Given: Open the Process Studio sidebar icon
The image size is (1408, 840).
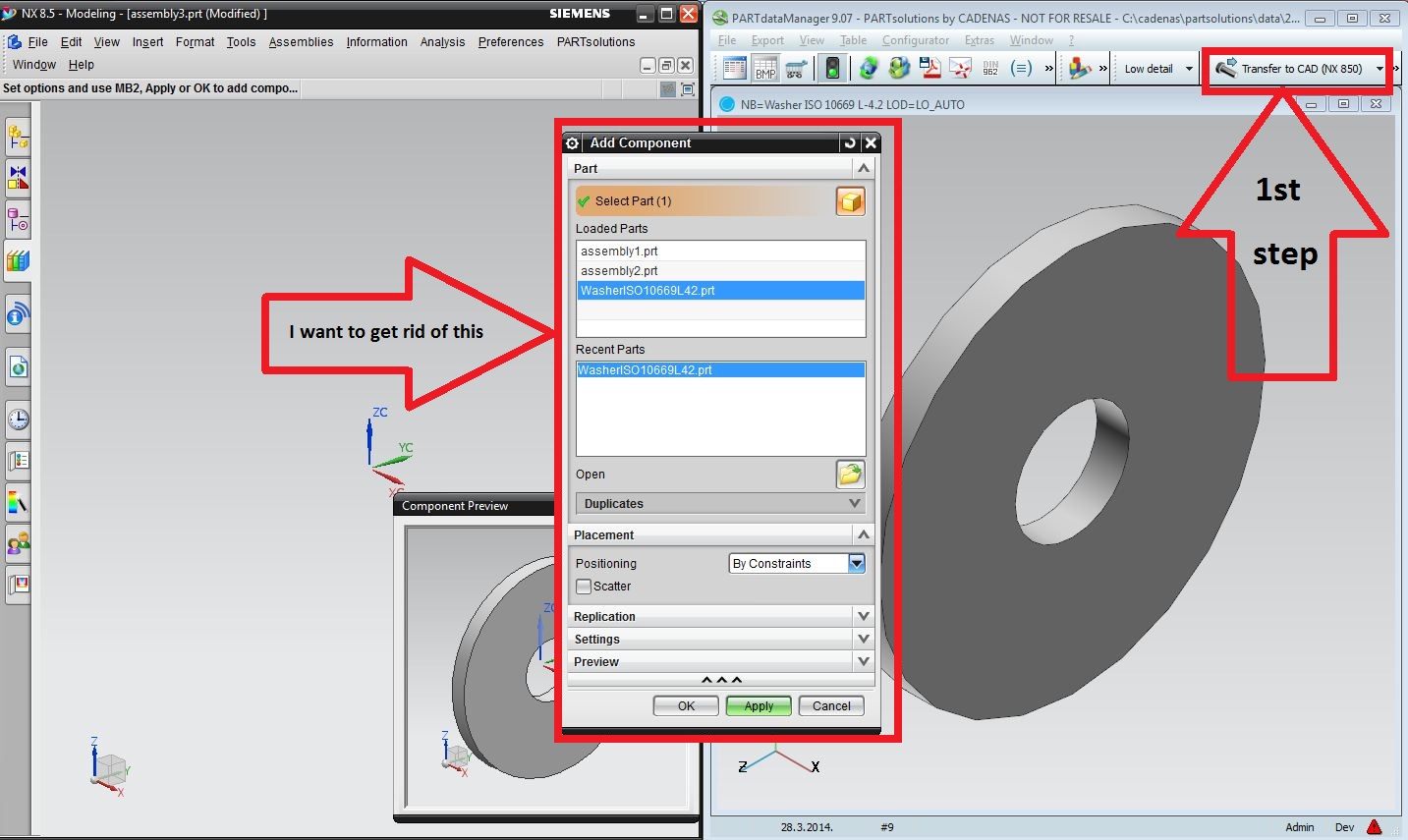Looking at the screenshot, I should tap(18, 460).
